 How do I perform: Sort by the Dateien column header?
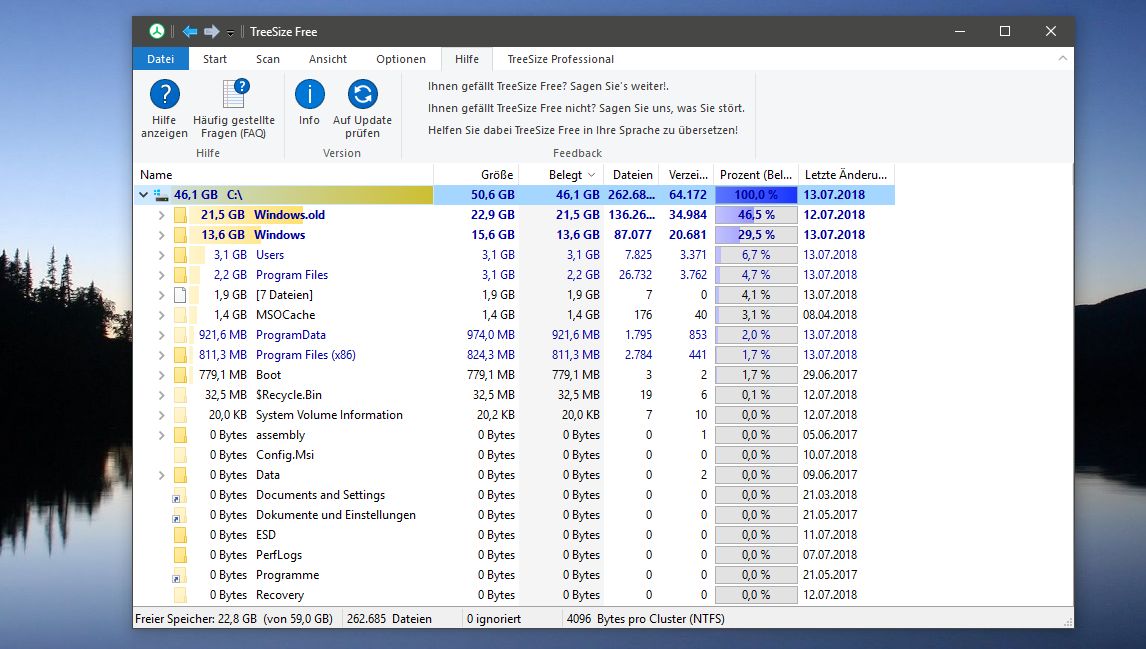631,175
